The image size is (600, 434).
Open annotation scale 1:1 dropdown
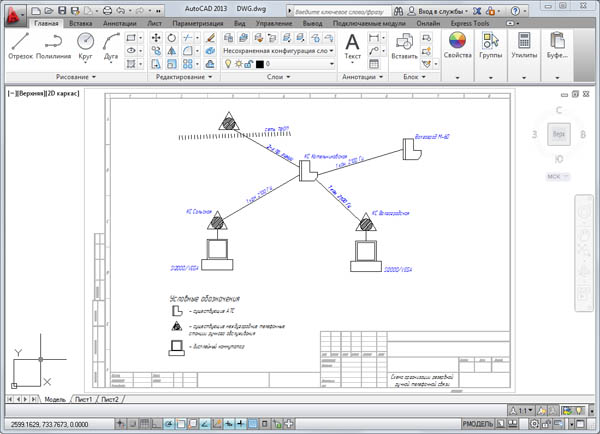(522, 411)
